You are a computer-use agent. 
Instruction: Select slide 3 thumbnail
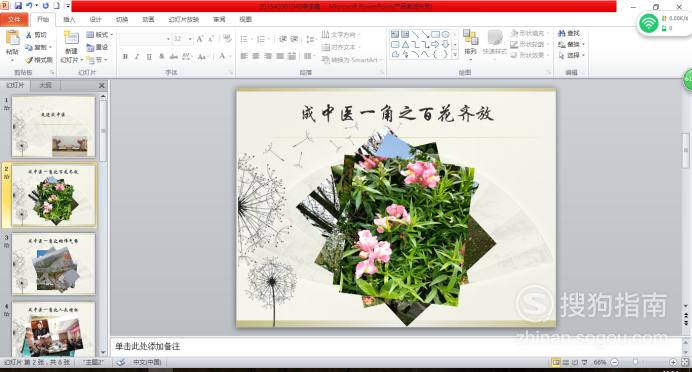click(x=53, y=264)
